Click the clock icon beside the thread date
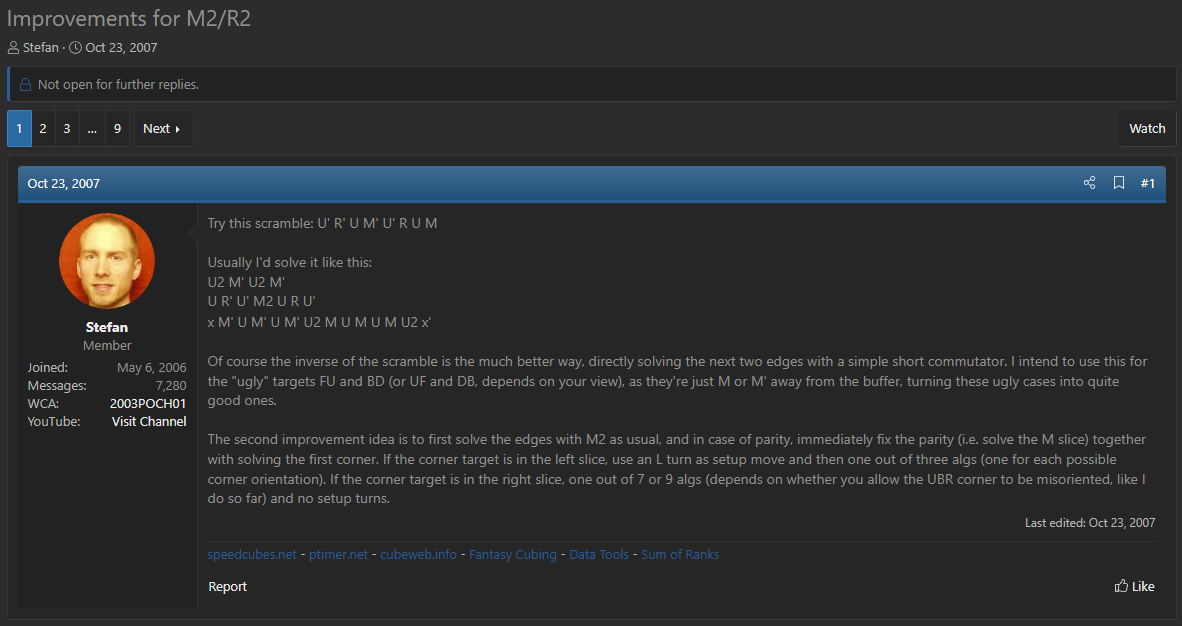The image size is (1182, 626). click(75, 48)
